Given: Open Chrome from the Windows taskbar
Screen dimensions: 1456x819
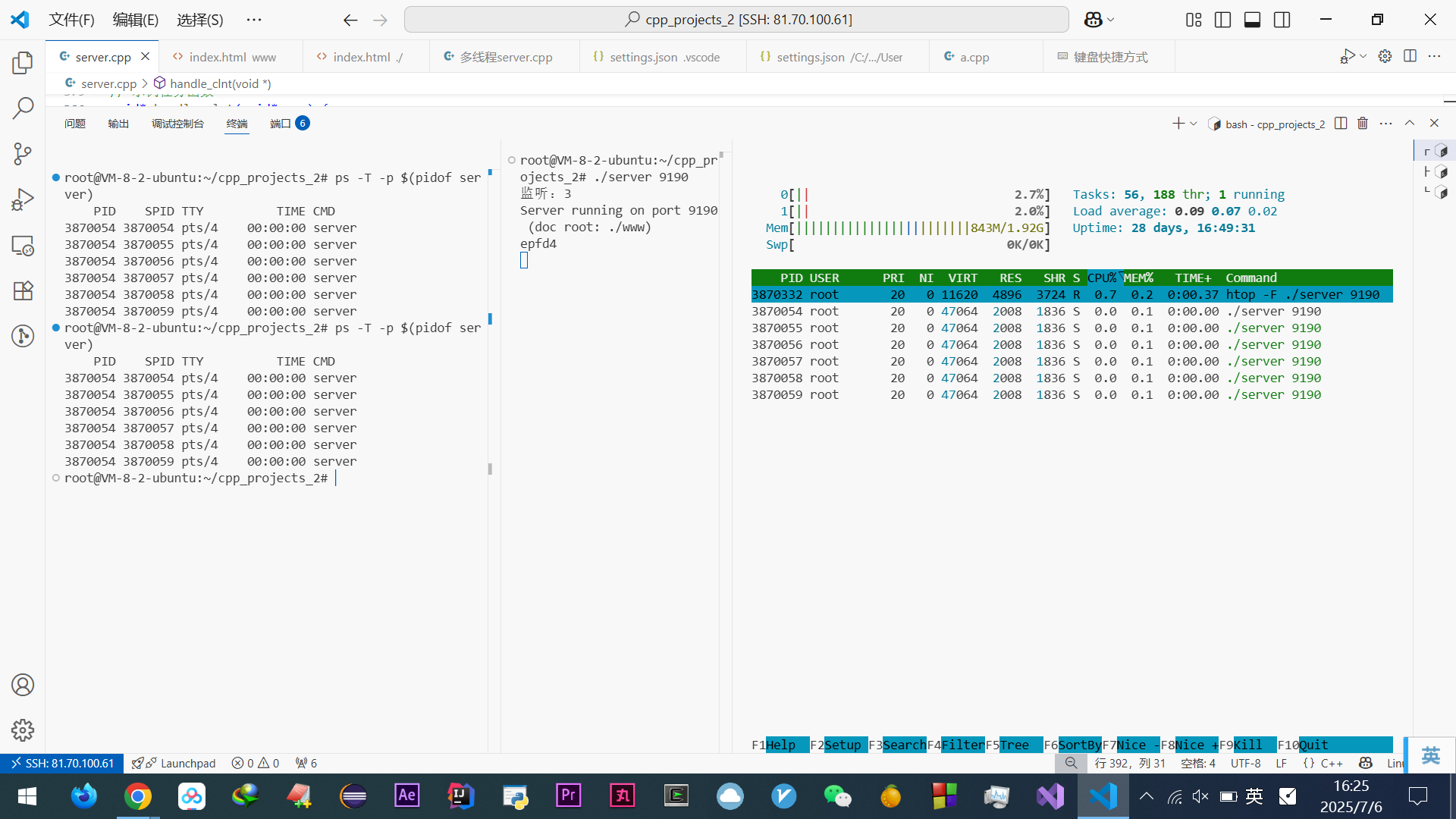Looking at the screenshot, I should pos(138,796).
